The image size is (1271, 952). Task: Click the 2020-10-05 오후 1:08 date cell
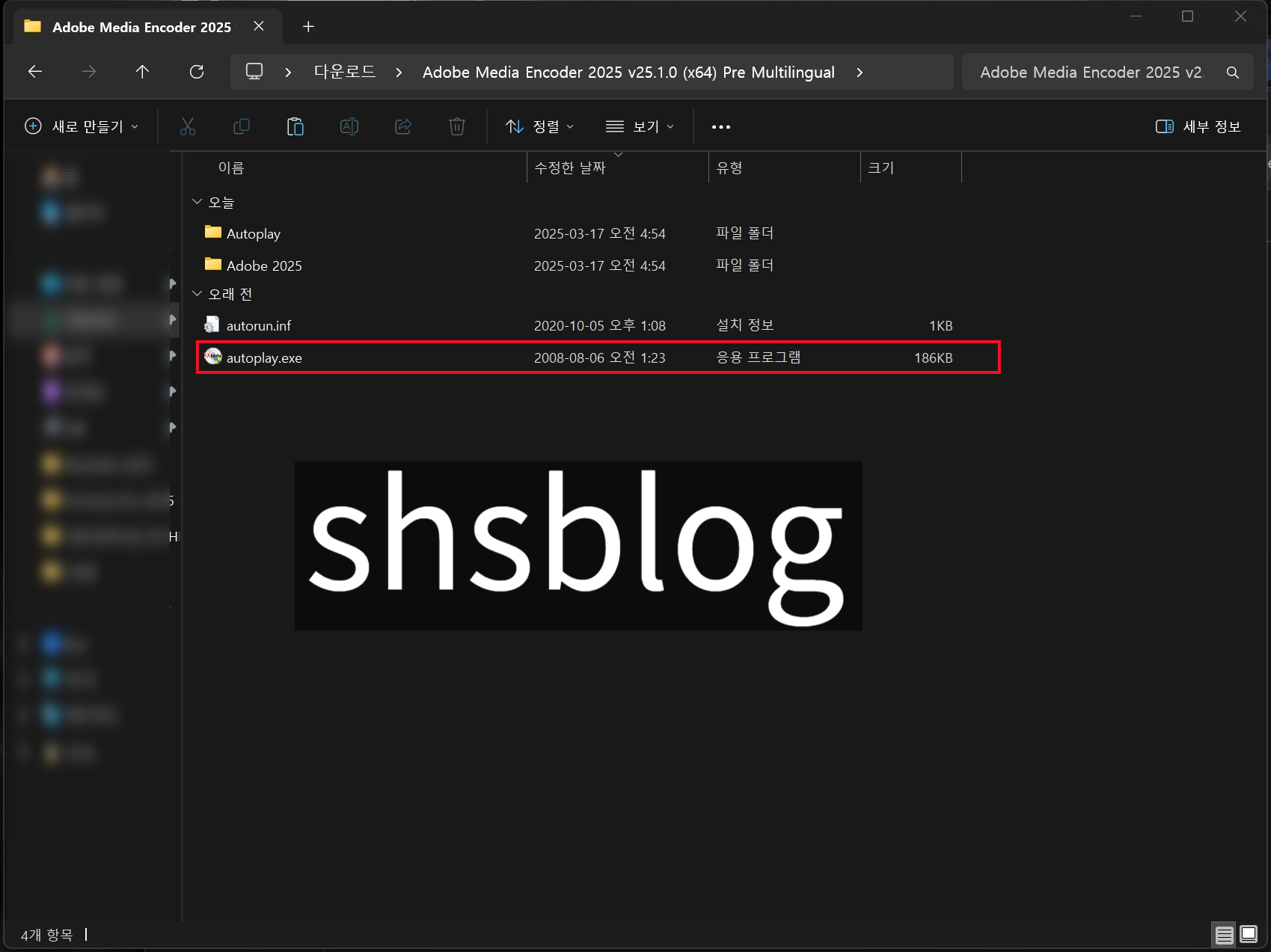[600, 326]
